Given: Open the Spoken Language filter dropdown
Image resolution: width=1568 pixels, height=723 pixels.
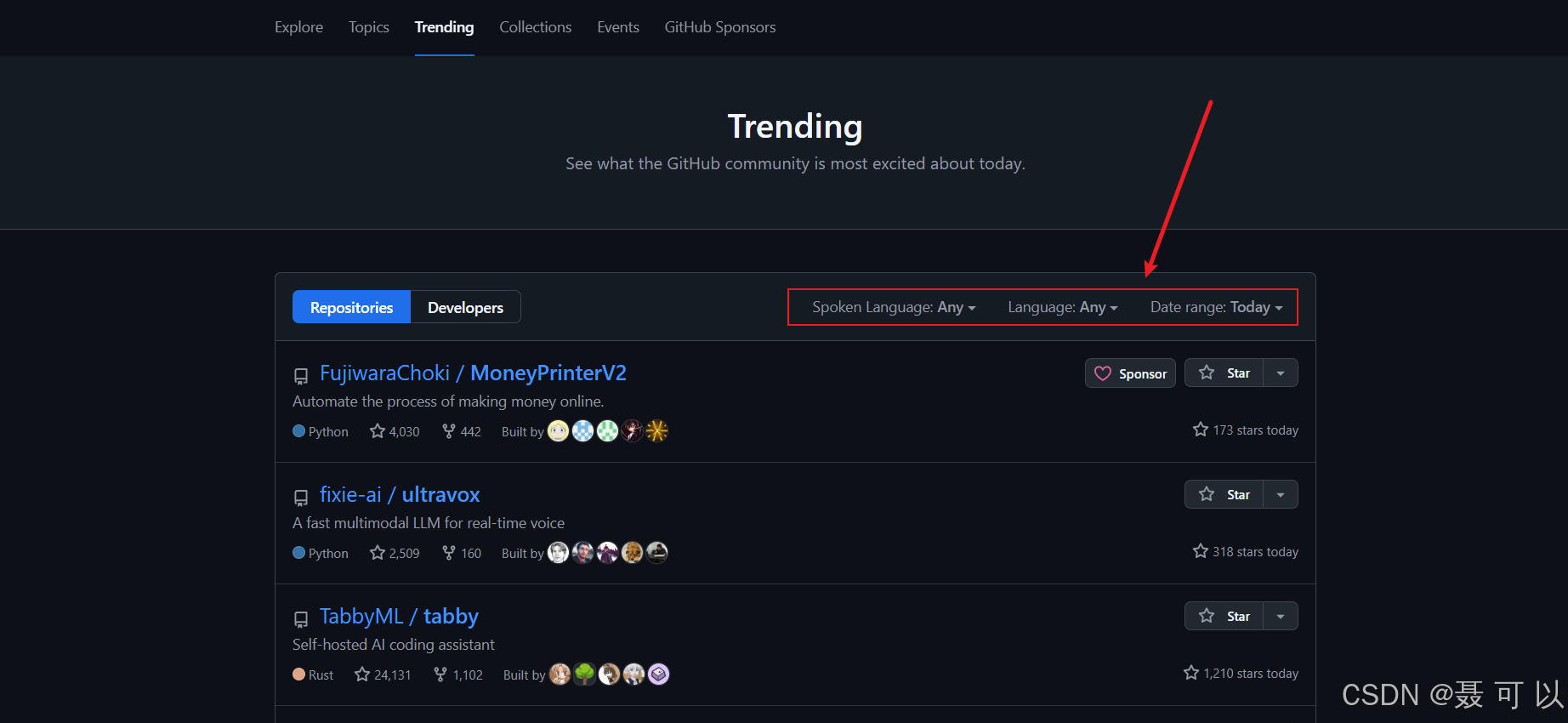Looking at the screenshot, I should [x=894, y=307].
